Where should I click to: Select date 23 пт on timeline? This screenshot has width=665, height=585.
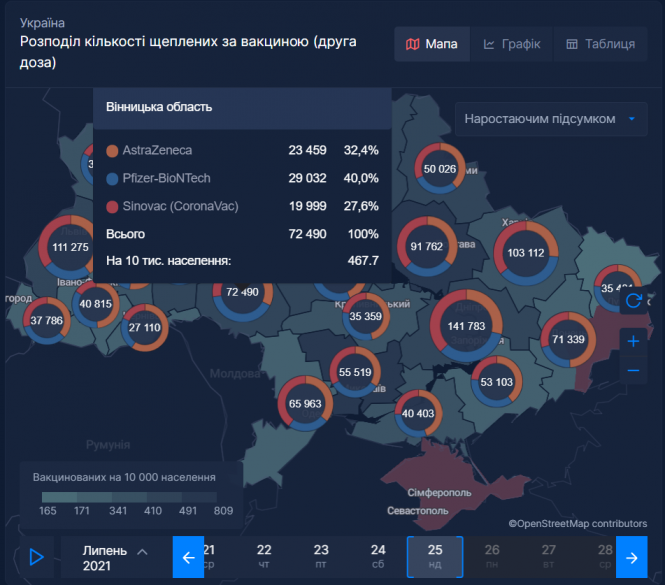point(321,557)
